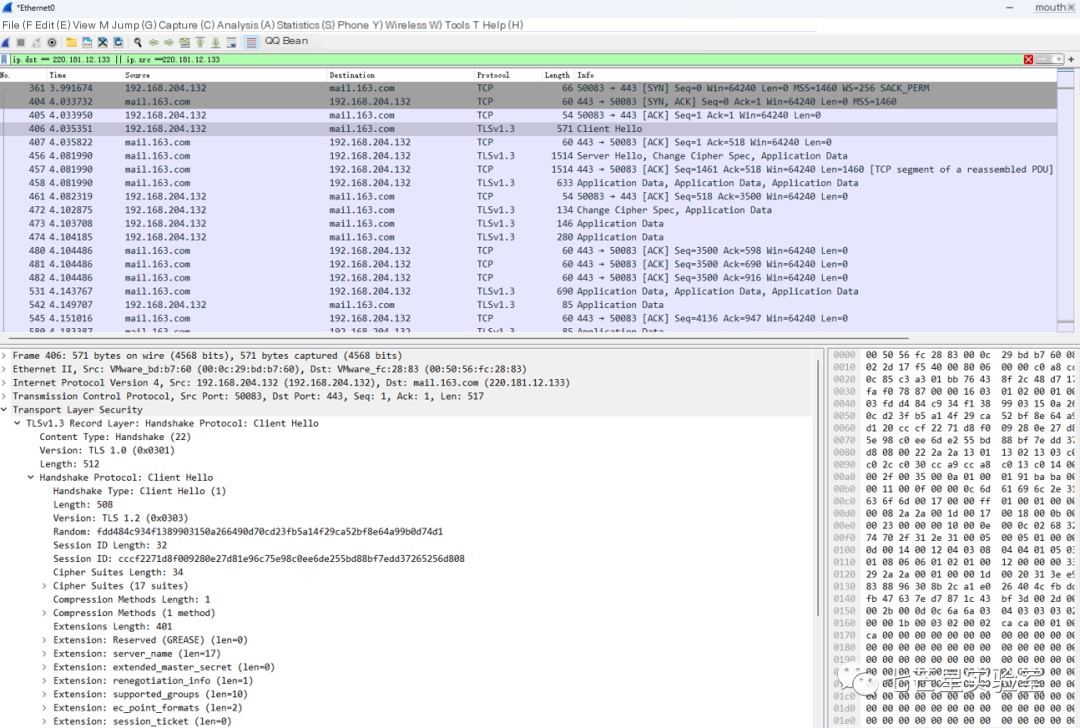Viewport: 1080px width, 728px height.
Task: Jump to the last packet
Action: tap(216, 43)
